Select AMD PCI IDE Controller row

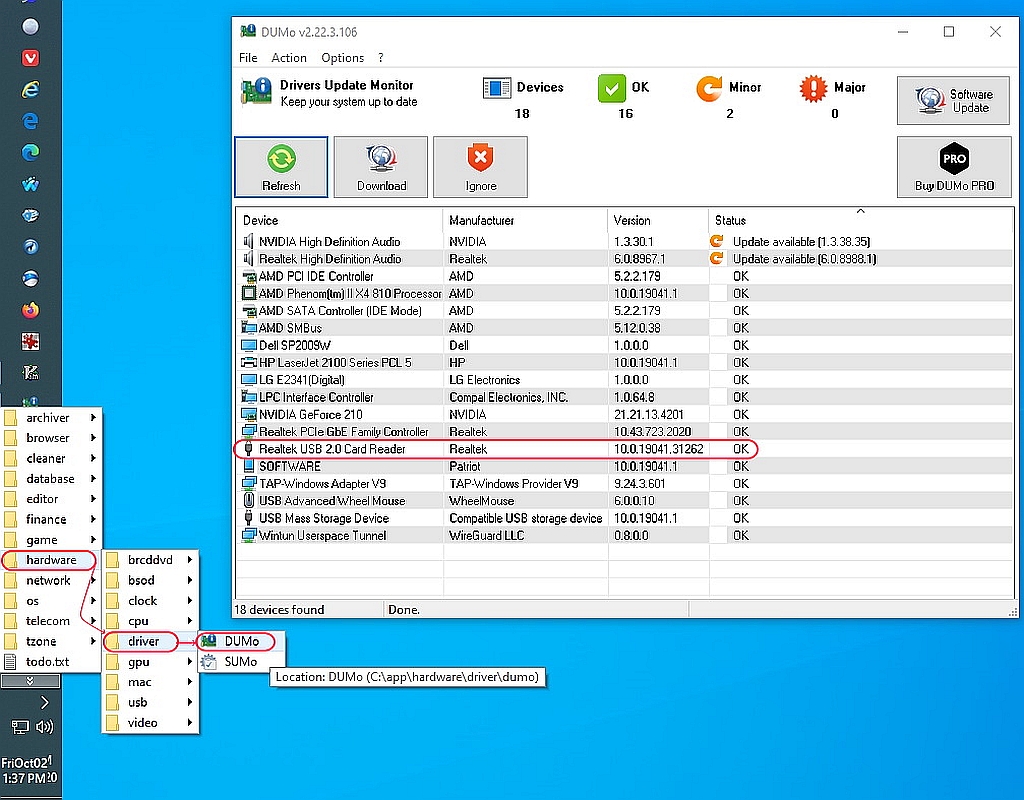tap(624, 276)
